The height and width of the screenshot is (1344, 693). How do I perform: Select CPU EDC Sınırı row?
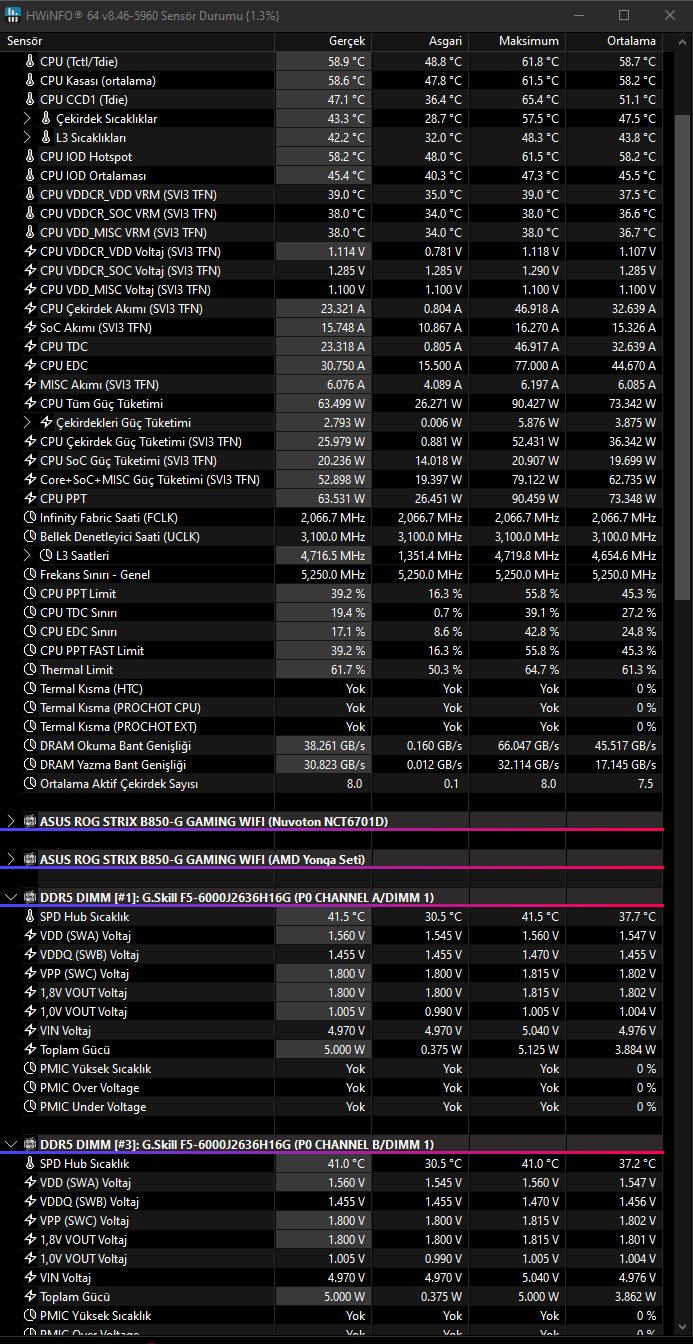pos(331,631)
